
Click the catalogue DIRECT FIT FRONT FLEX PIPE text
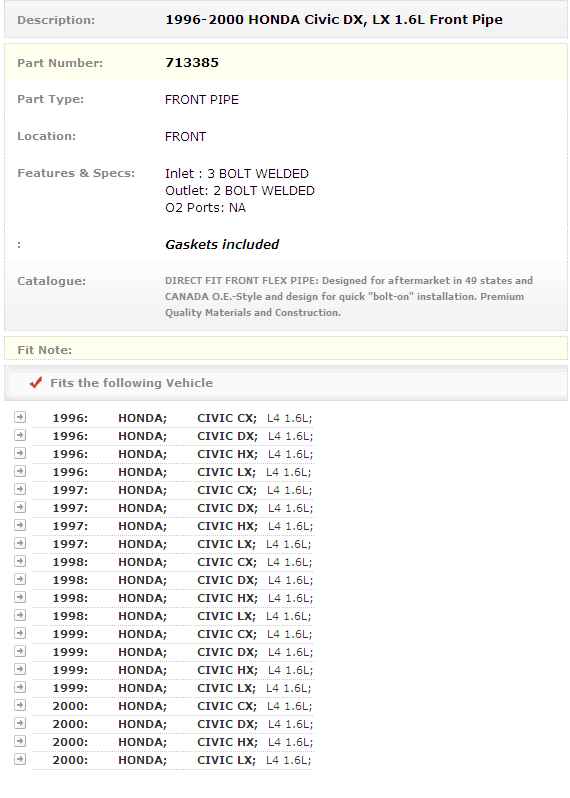[x=349, y=296]
